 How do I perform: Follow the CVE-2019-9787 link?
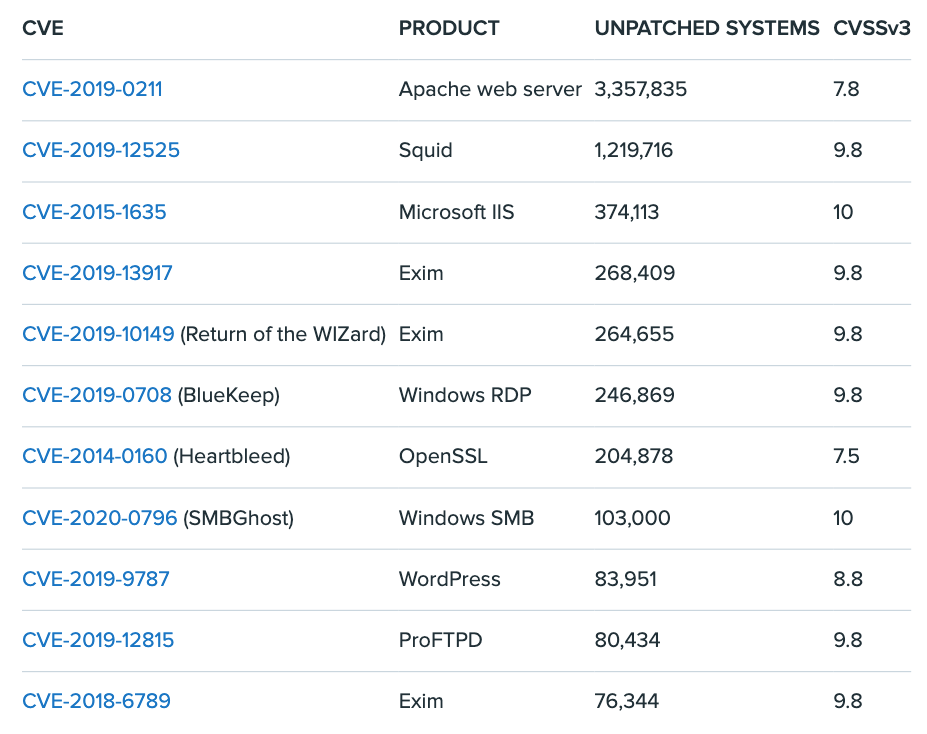(x=96, y=579)
